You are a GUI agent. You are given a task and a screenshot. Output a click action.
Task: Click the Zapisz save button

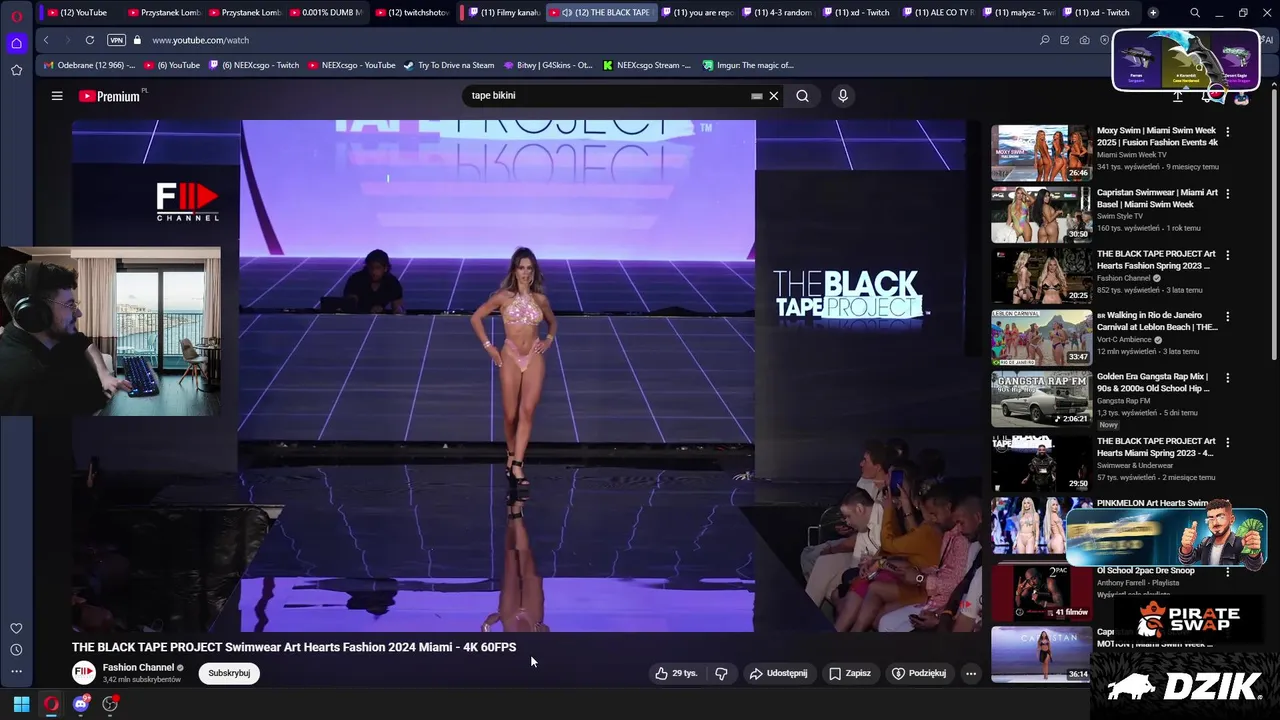849,673
